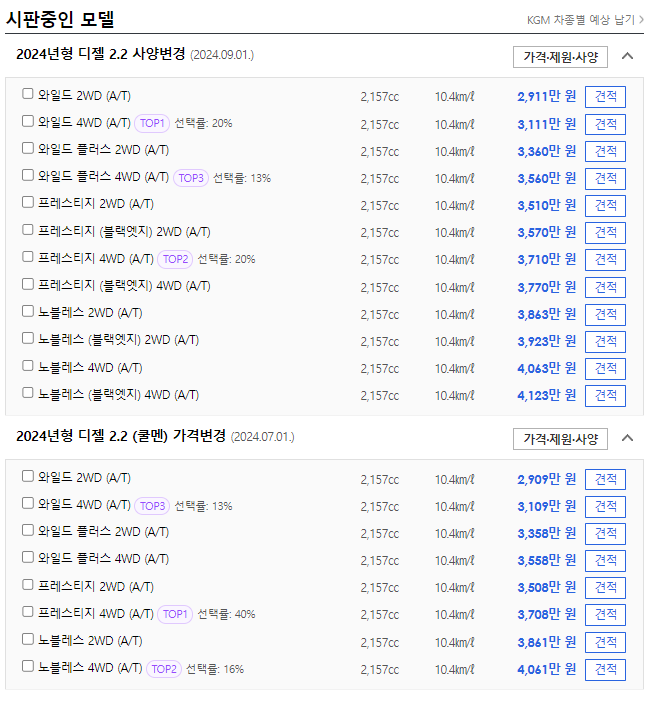Check 노블레스 4WD priced 4,063만 원
The height and width of the screenshot is (703, 654).
coord(28,366)
